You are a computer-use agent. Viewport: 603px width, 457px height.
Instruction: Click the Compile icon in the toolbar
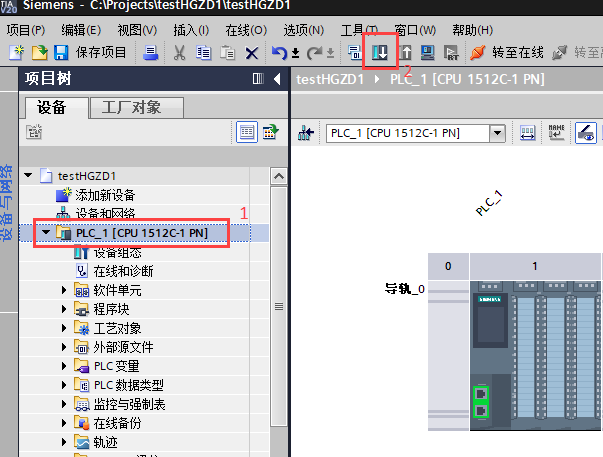355,52
